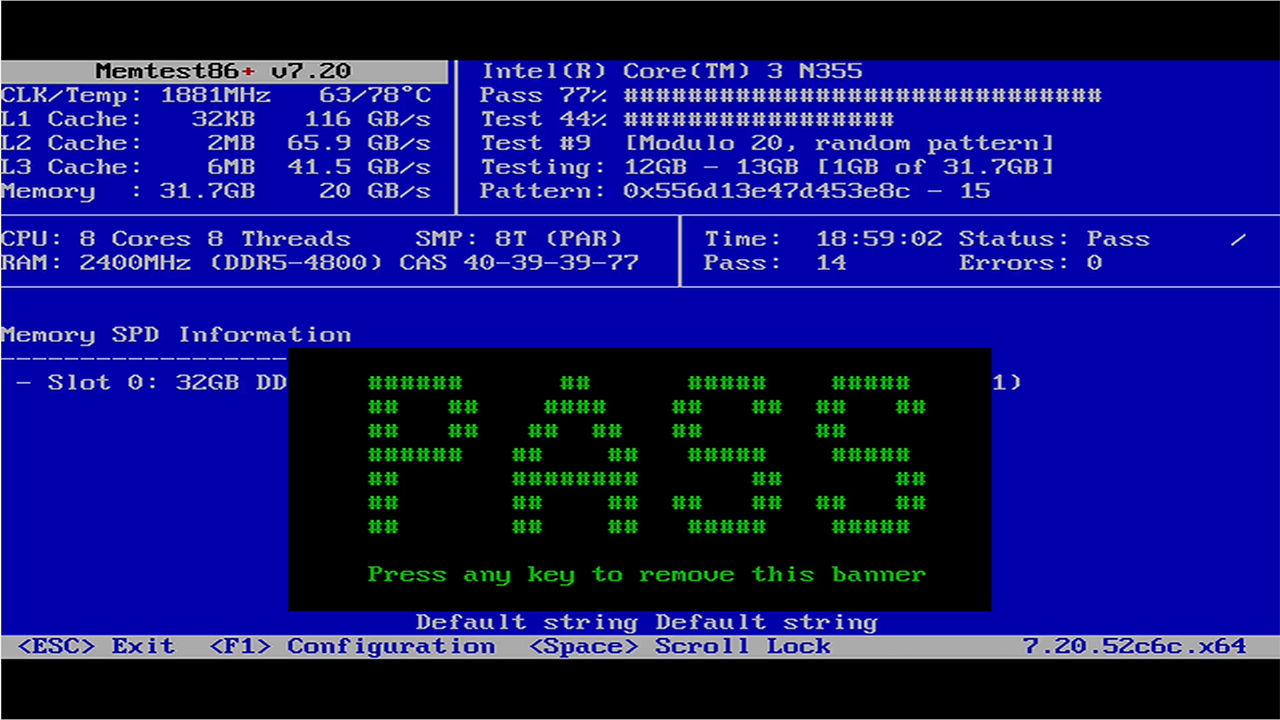Select the Errors: 0 counter
The width and height of the screenshot is (1280, 720).
tap(1030, 263)
